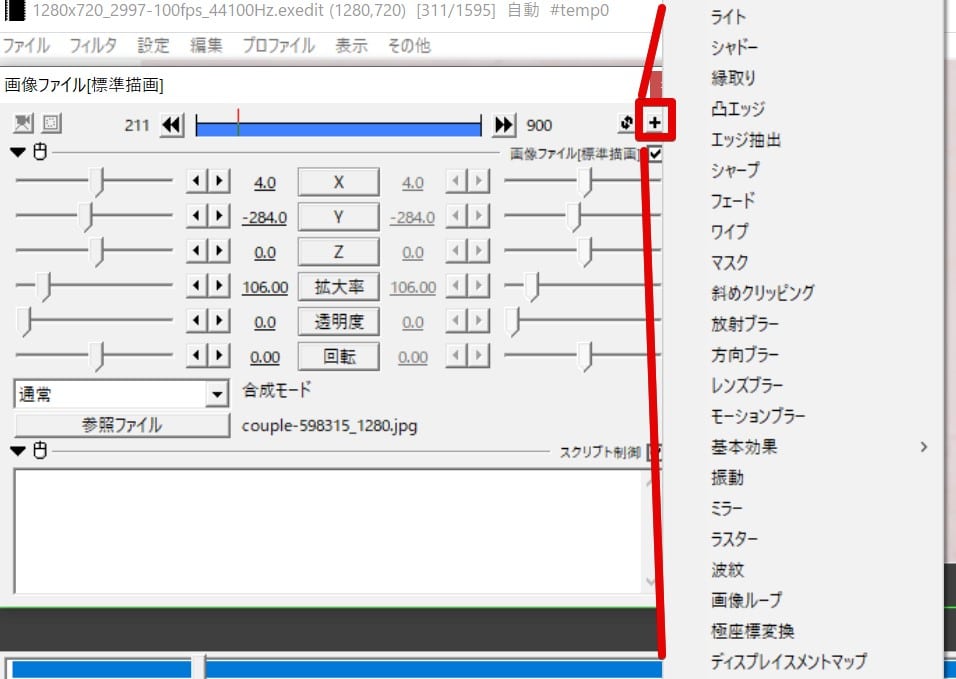This screenshot has width=956, height=679.
Task: Click the 透明度 parameter button
Action: tap(338, 321)
